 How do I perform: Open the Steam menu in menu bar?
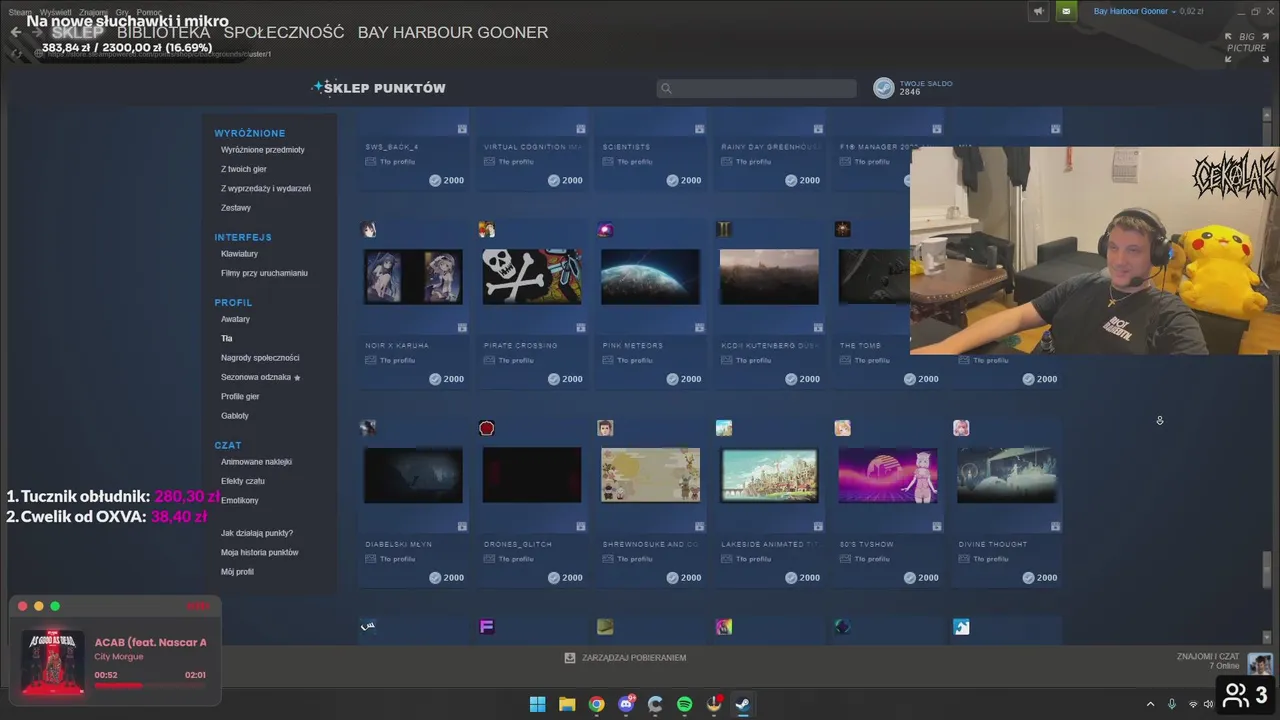(x=20, y=12)
